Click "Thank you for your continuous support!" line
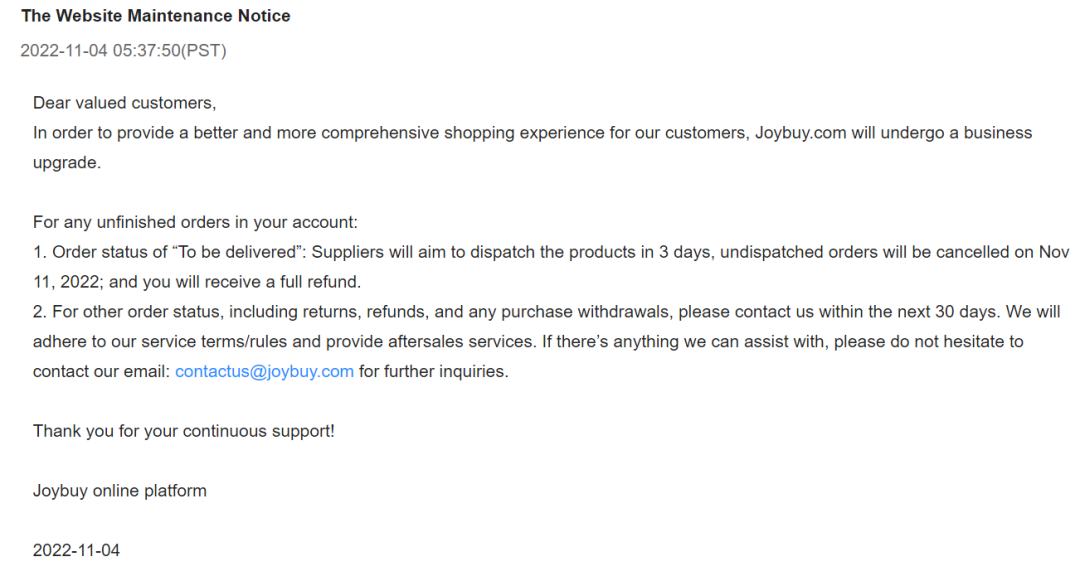Viewport: 1080px width, 576px height. click(184, 431)
